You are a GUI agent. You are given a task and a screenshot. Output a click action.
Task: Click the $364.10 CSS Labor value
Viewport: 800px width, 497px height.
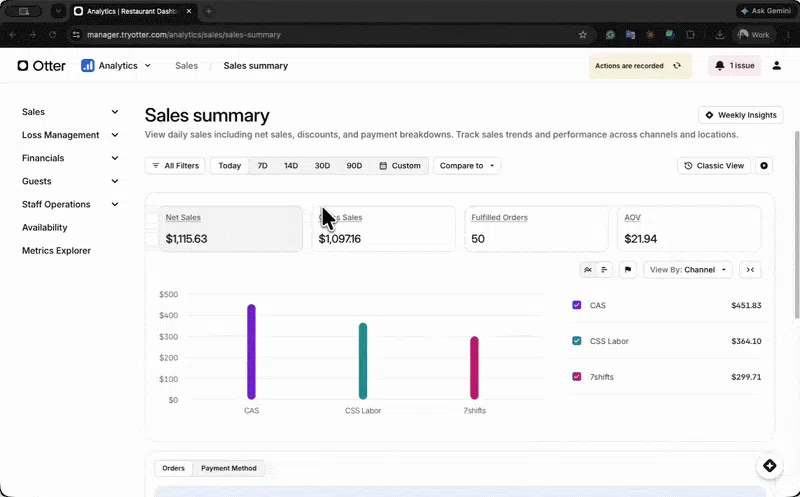pos(746,341)
